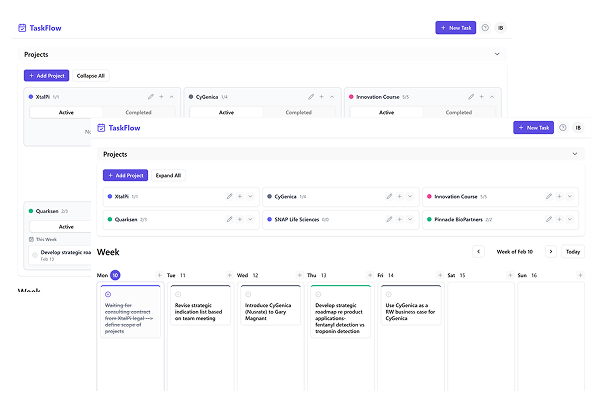
Task: Collapse Projects section in front window
Action: click(575, 154)
